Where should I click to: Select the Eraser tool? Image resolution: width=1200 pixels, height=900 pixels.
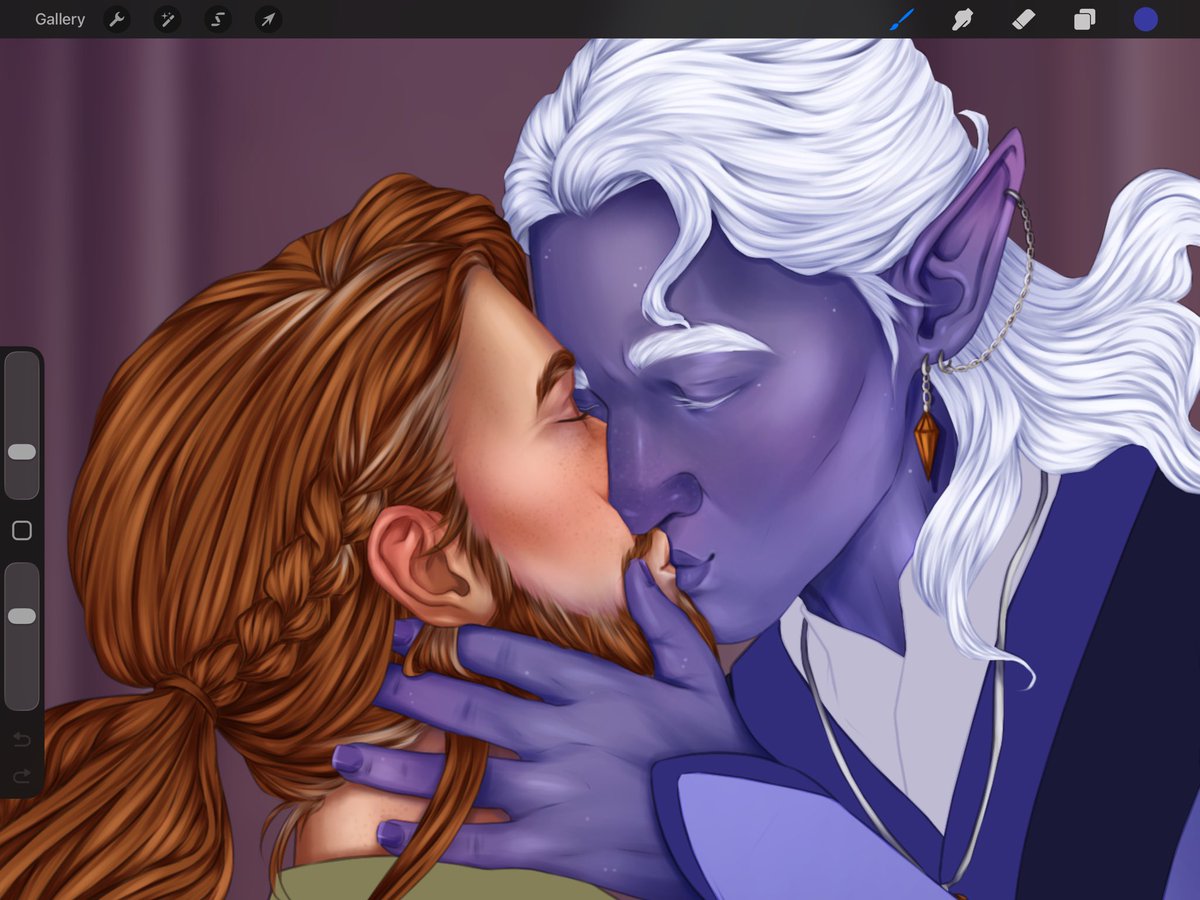point(1023,19)
